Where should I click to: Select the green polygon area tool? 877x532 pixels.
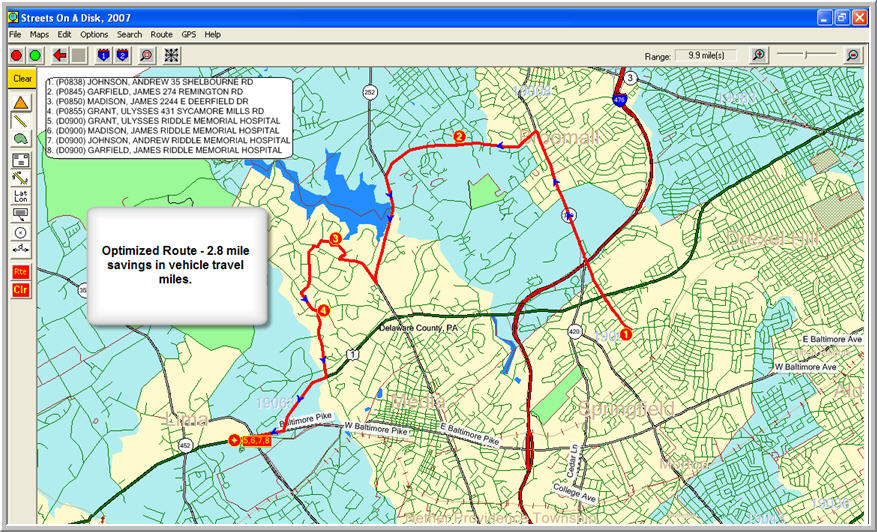click(21, 139)
